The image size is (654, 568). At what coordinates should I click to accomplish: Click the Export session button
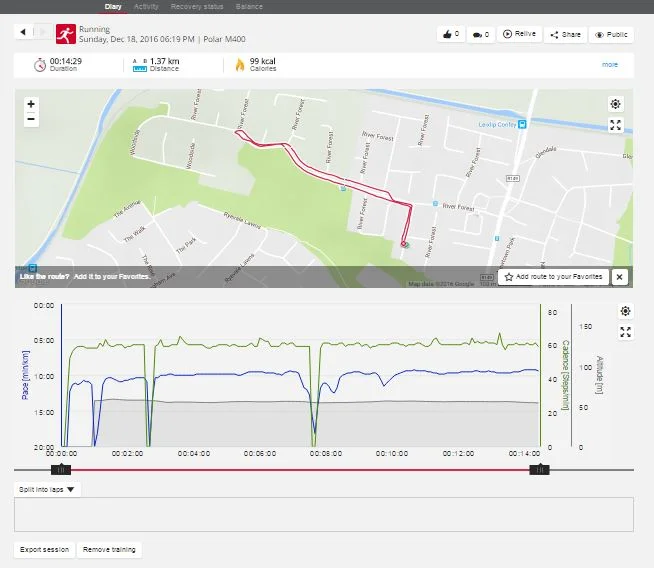(44, 550)
